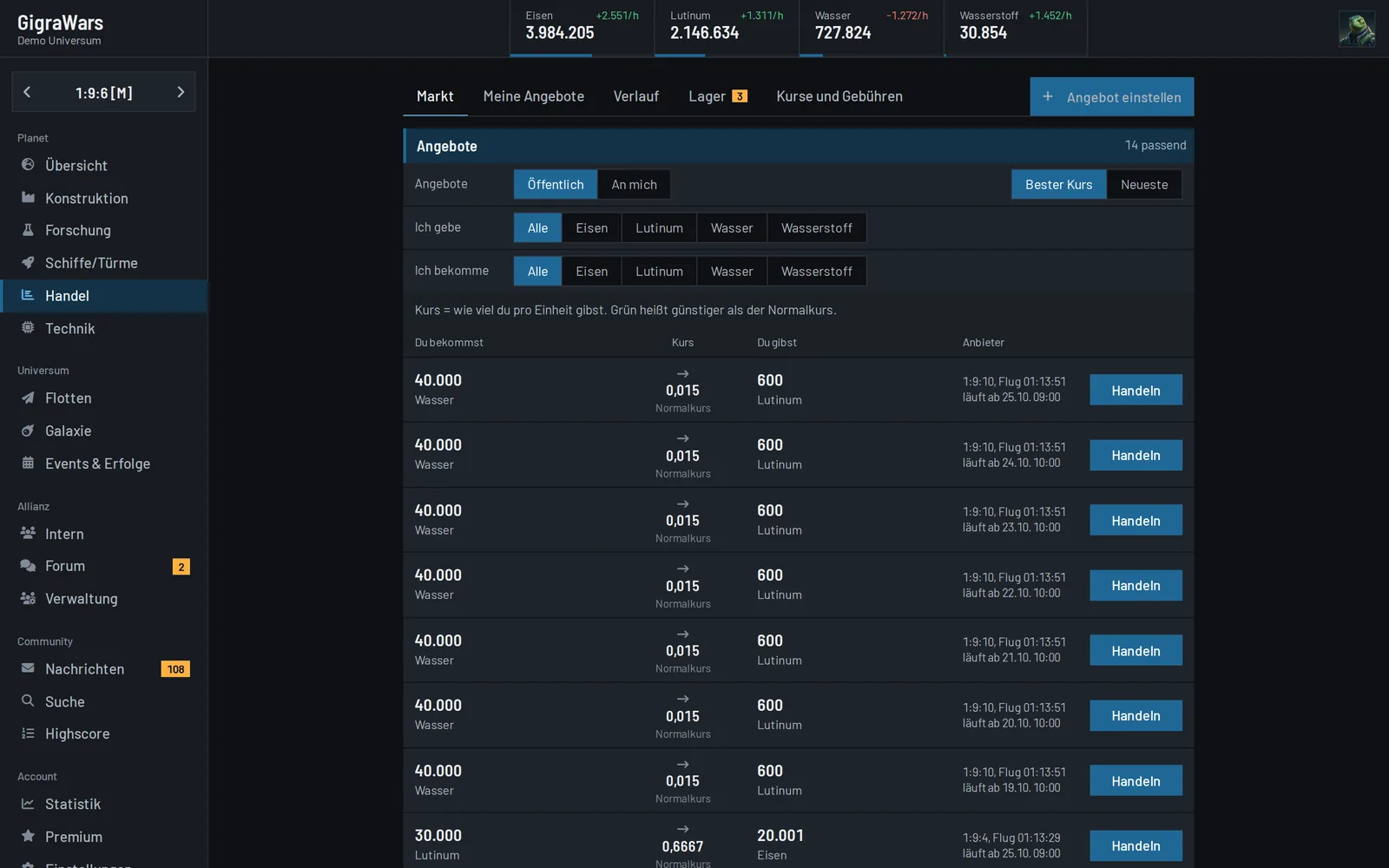Open the Handel sidebar item

tap(104, 295)
